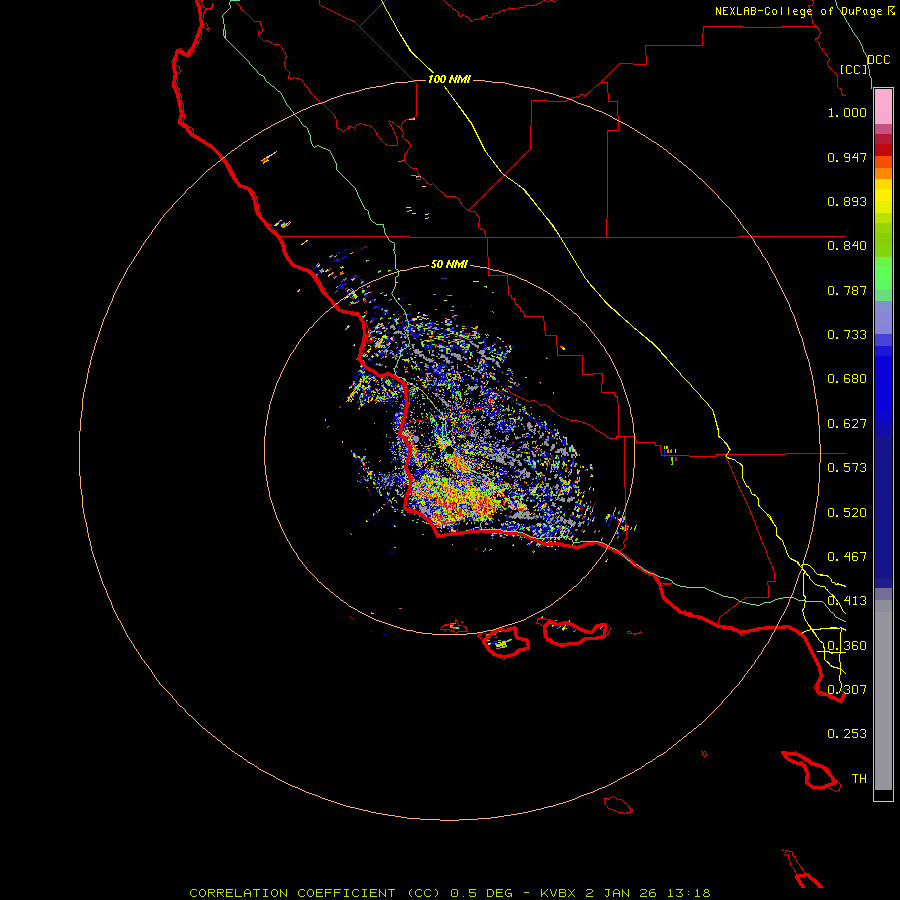Click the [CC] units label

click(854, 69)
